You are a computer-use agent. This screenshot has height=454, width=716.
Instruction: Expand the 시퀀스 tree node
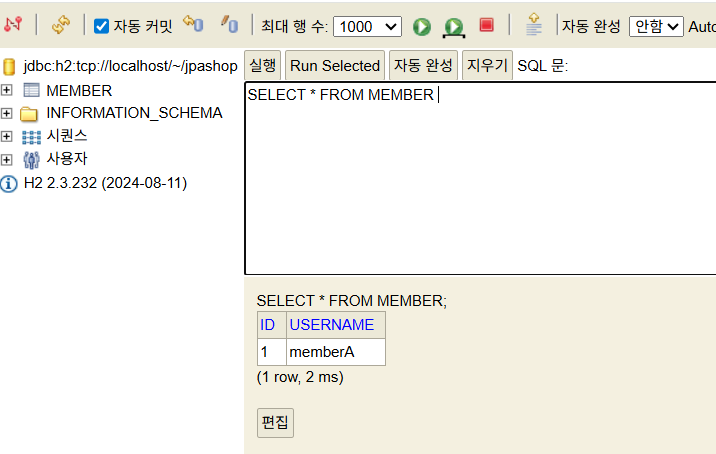coord(7,136)
